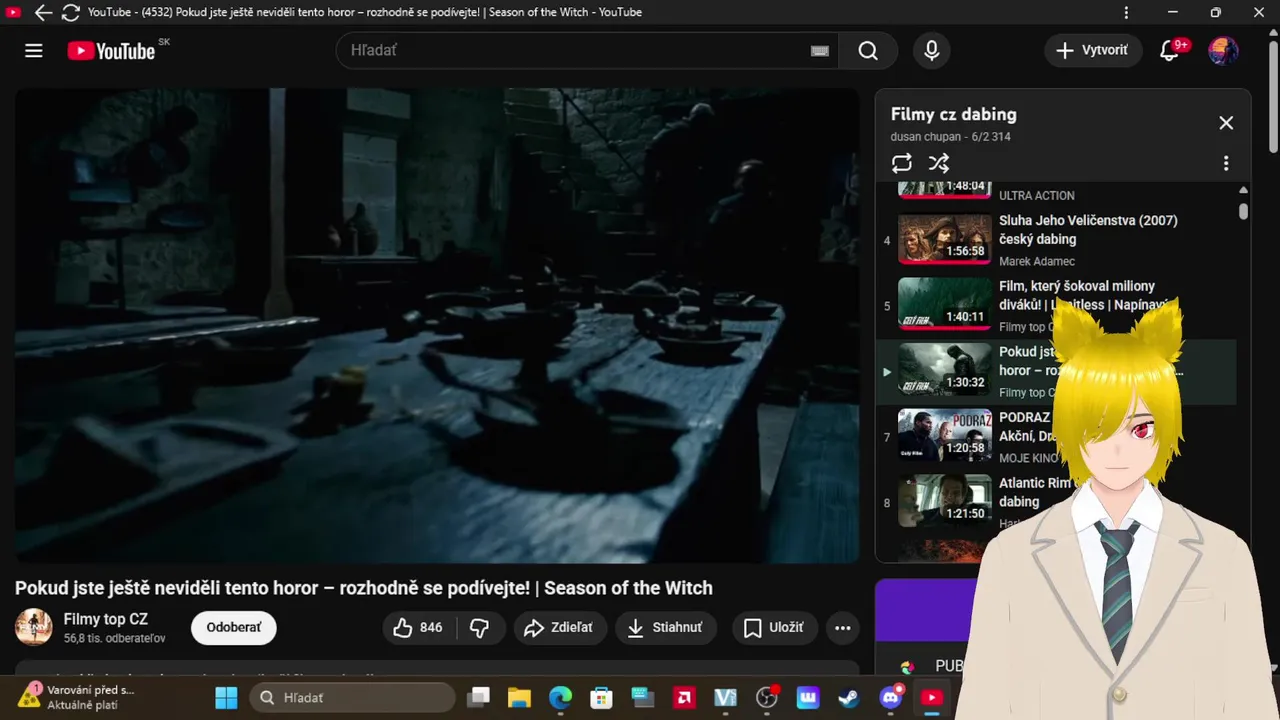Screen dimensions: 1280x720
Task: Reload the page with the refresh icon
Action: pos(71,13)
